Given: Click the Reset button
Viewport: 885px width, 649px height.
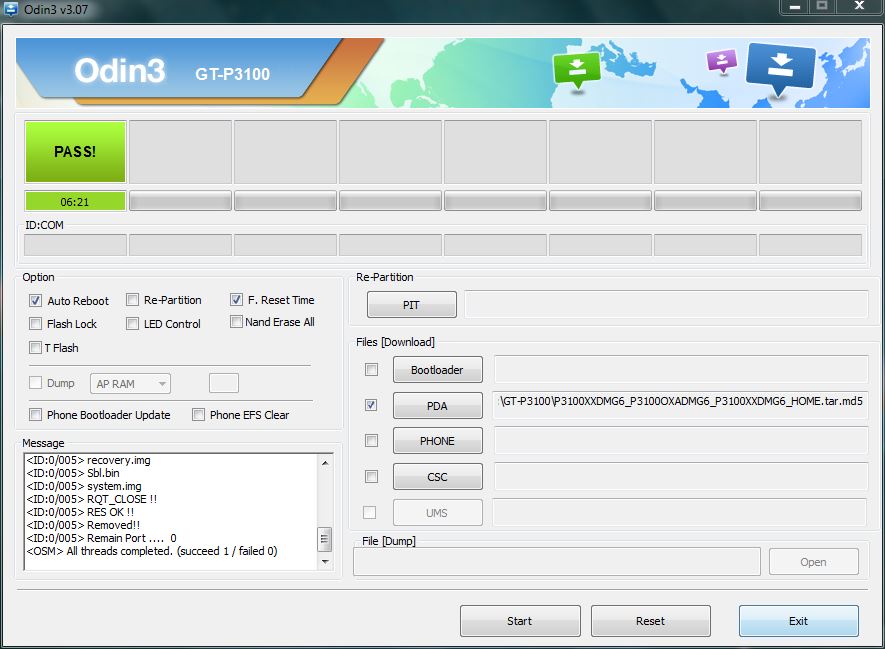Looking at the screenshot, I should click(650, 621).
